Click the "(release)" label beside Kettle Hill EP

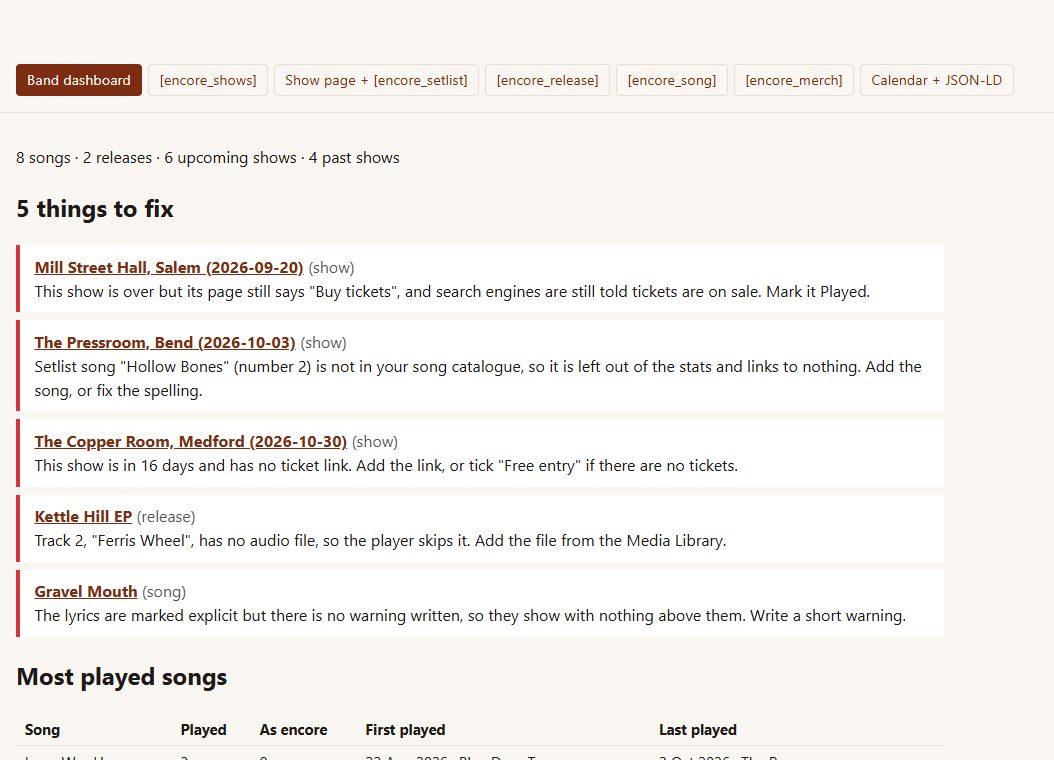click(x=166, y=517)
